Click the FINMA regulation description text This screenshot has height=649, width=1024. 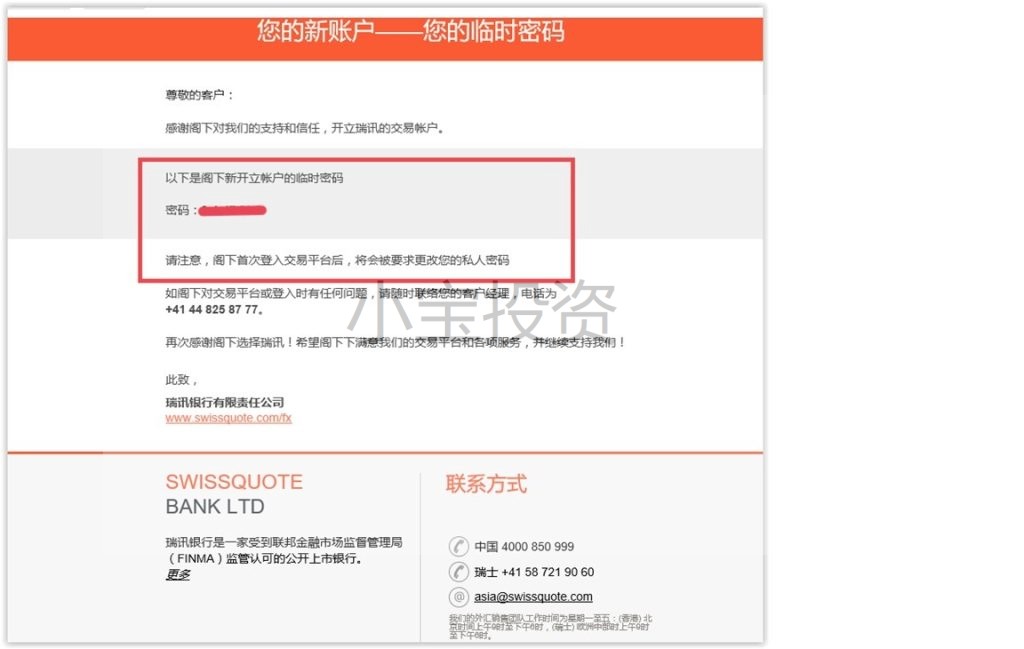(283, 550)
